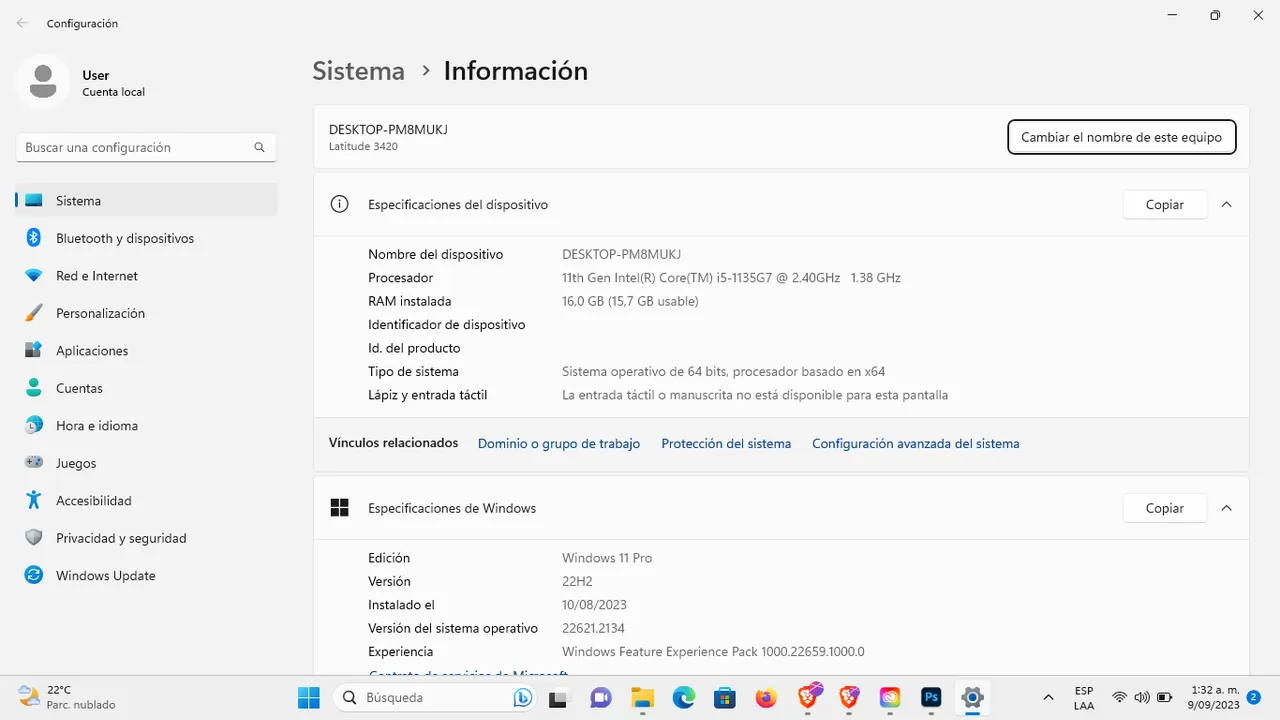Image resolution: width=1280 pixels, height=720 pixels.
Task: Open Aplicaciones settings
Action: pyautogui.click(x=146, y=351)
